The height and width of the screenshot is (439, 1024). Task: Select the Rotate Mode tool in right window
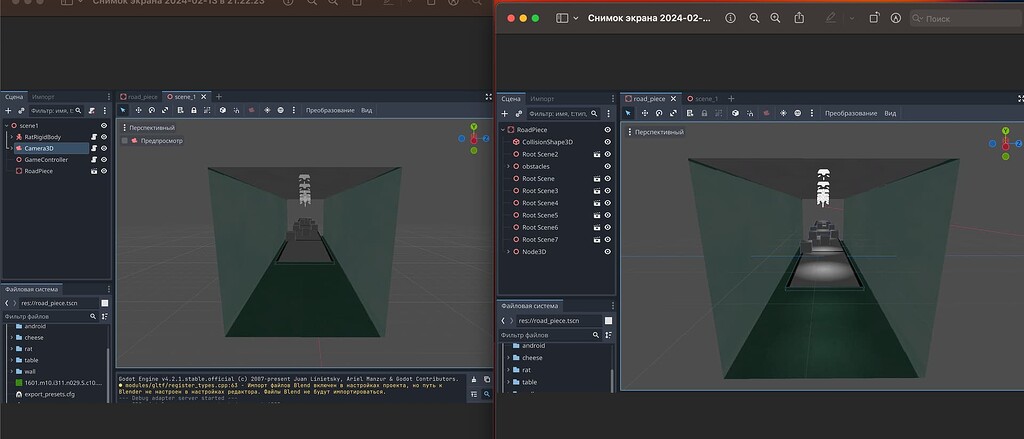point(659,113)
